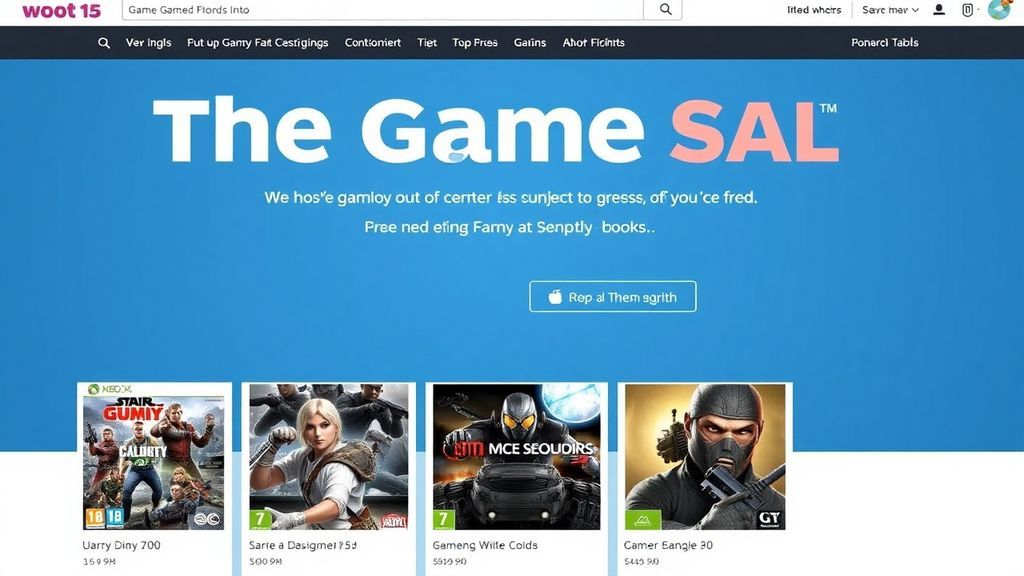Click the Rep al Them sgrith button
Viewport: 1024px width, 576px height.
click(613, 296)
